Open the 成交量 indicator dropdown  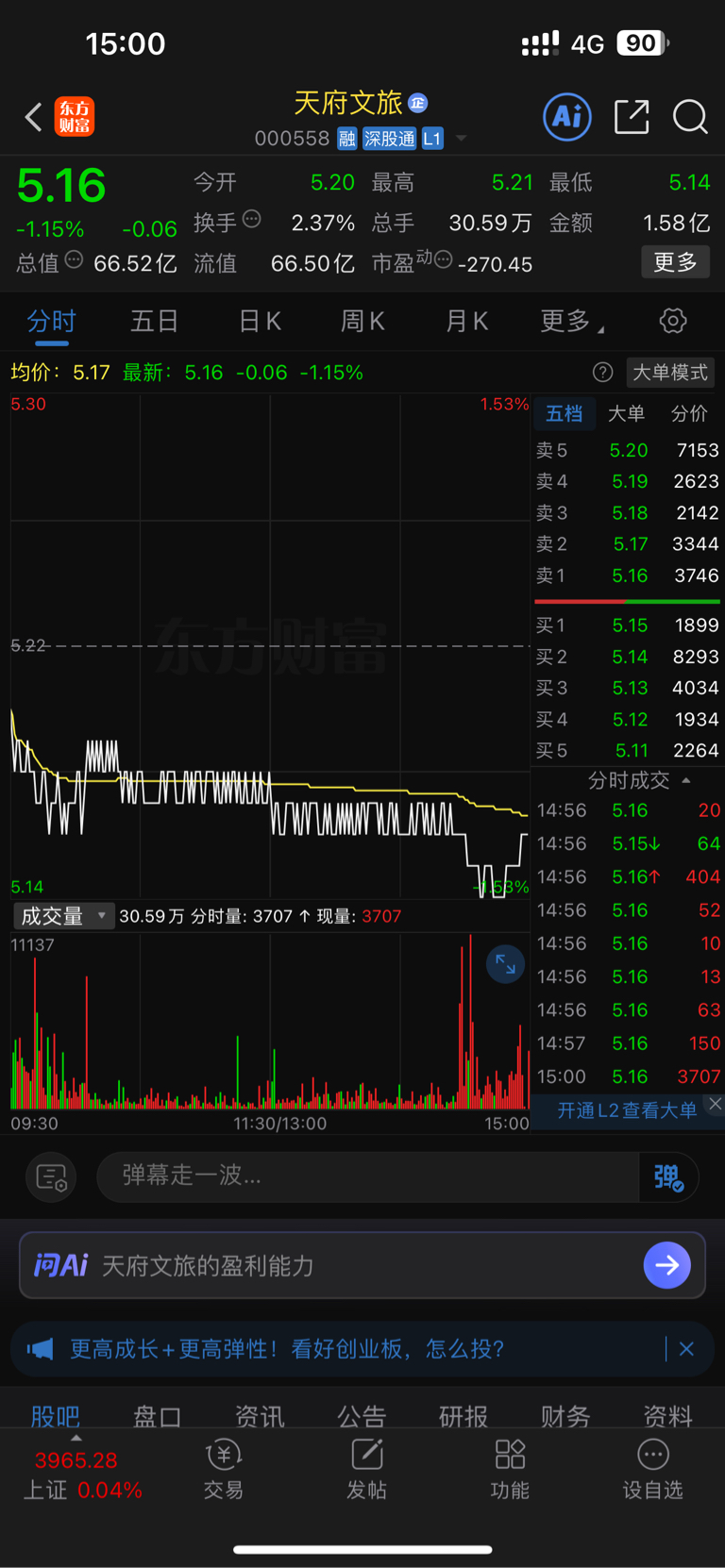click(x=63, y=916)
